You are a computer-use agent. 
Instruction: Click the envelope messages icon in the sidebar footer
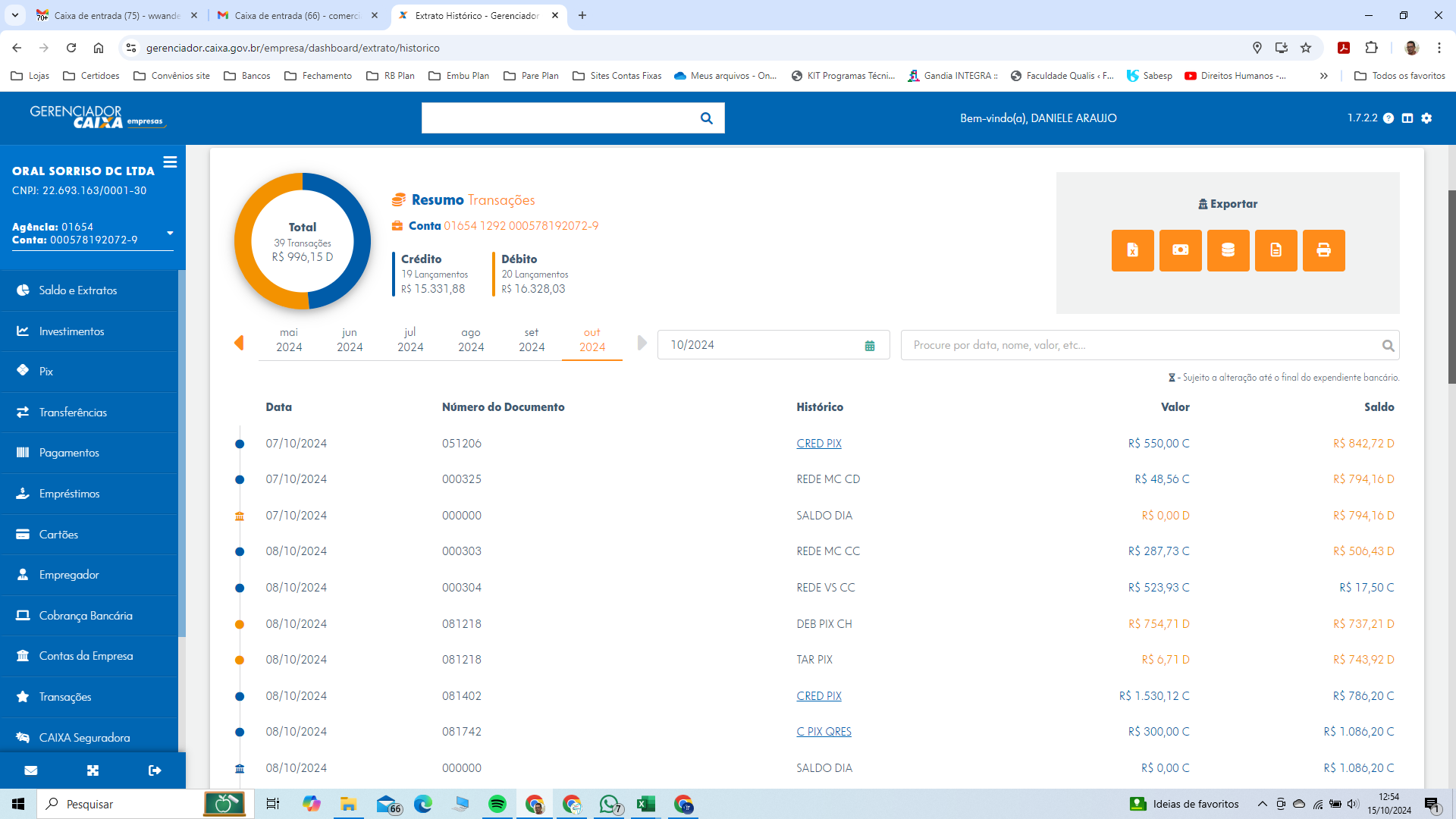[x=31, y=770]
